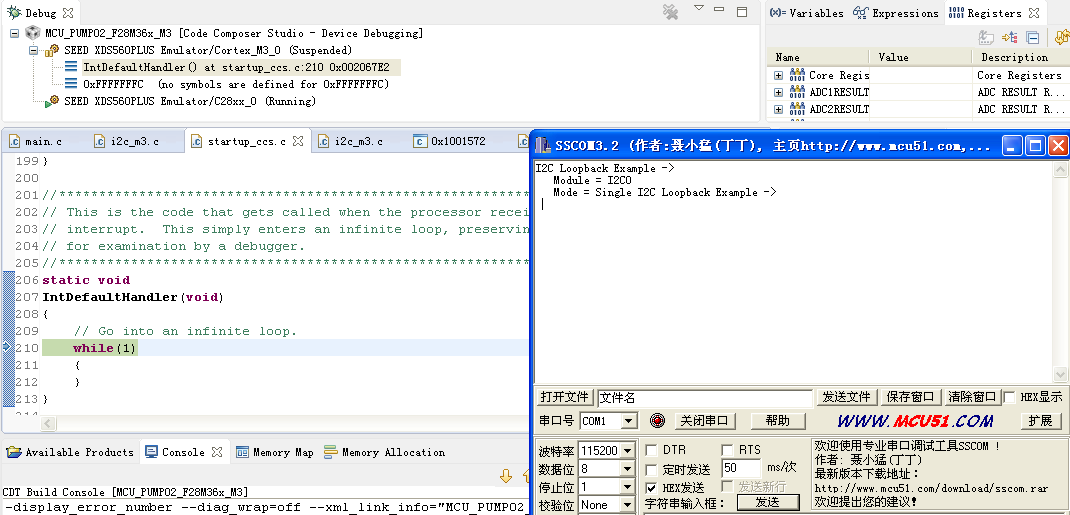Click the show logical structure icon in Registers
Viewport: 1070px width, 515px height.
click(x=1010, y=38)
